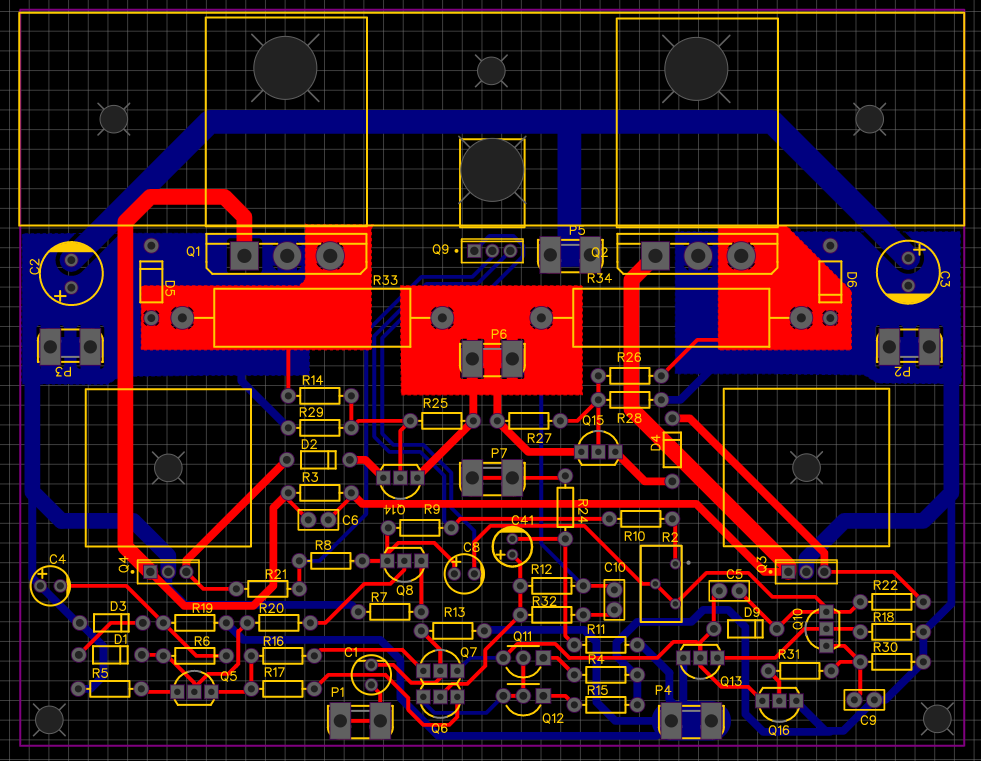Click capacitor C6
This screenshot has width=981, height=761.
pos(318,519)
